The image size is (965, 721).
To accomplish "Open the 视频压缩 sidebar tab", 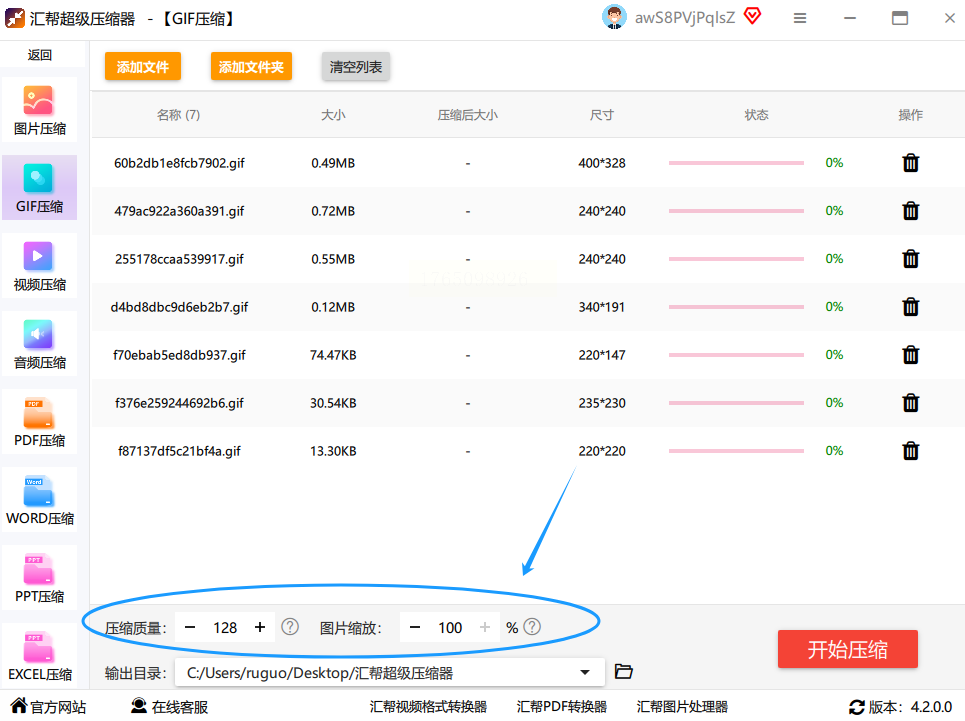I will 39,266.
